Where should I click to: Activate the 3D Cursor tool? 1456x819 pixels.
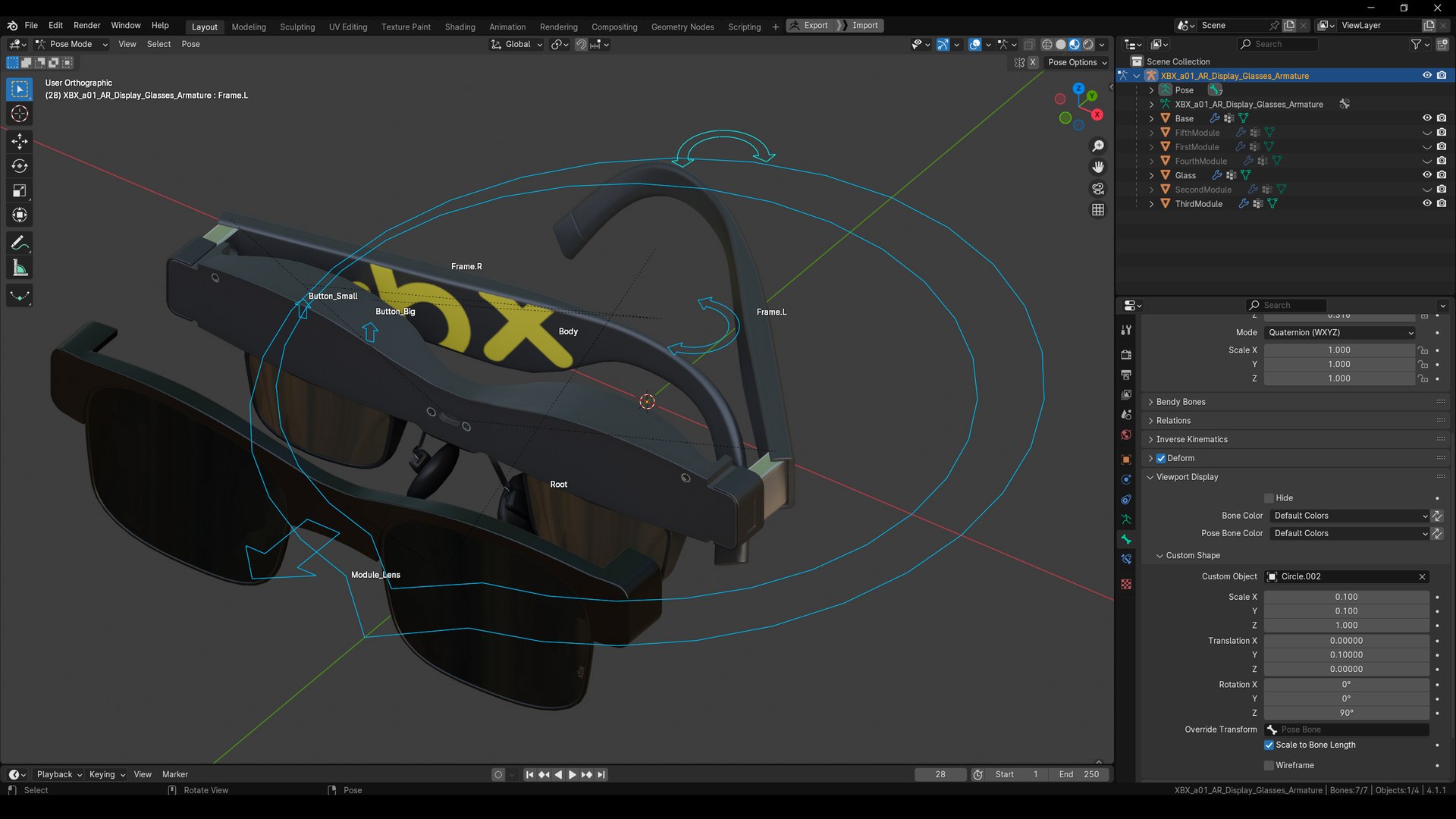[x=20, y=114]
